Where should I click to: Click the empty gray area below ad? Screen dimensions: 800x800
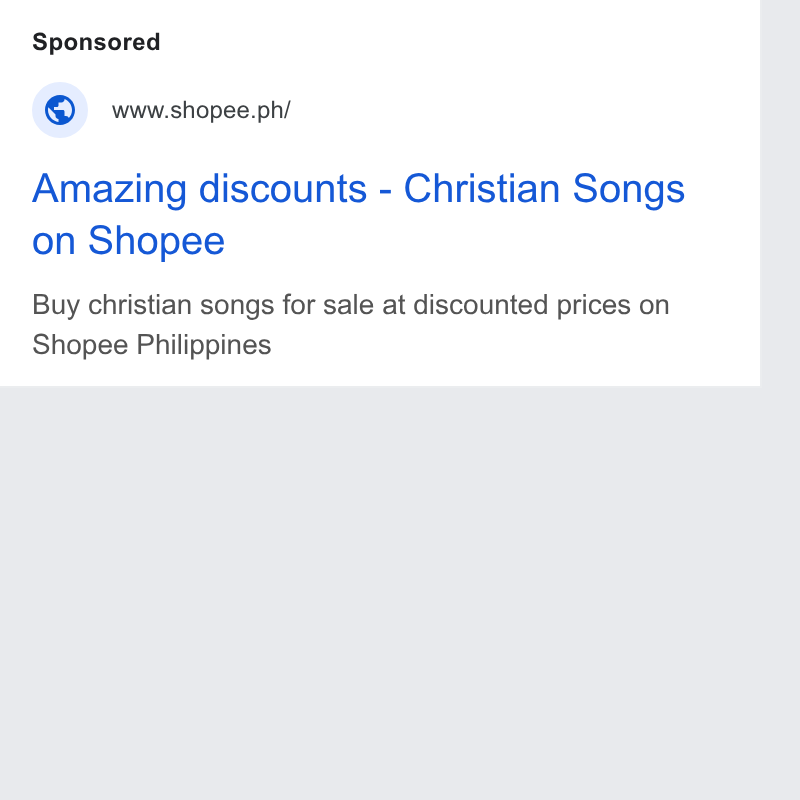[380, 592]
